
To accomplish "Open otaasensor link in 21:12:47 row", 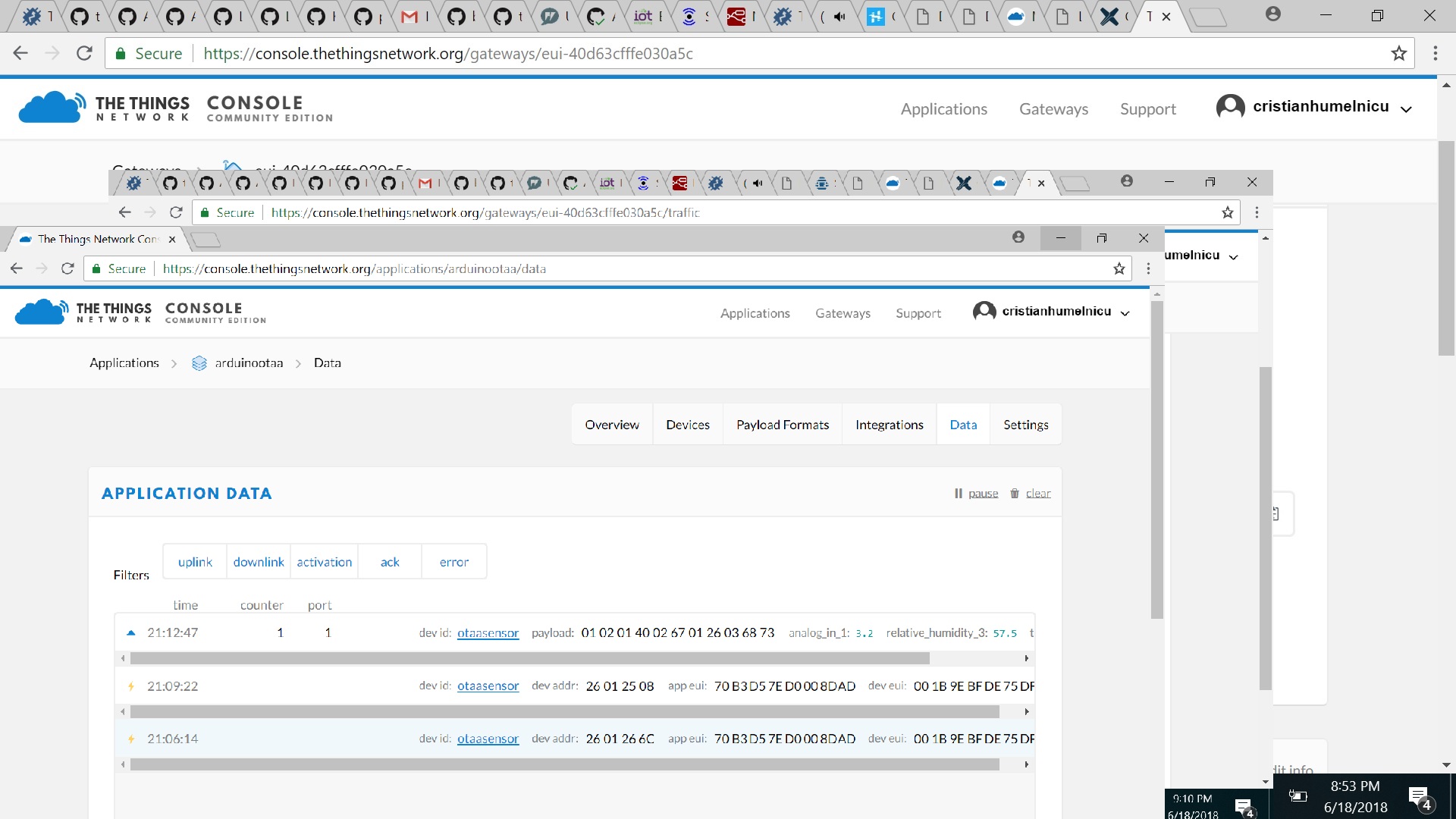I will [488, 633].
